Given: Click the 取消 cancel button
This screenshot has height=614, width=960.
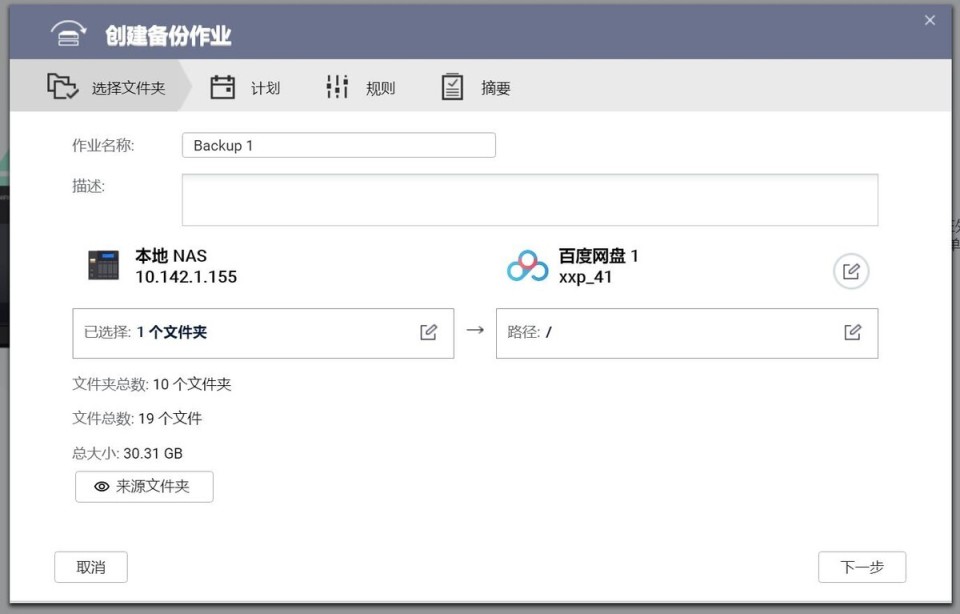Looking at the screenshot, I should click(x=91, y=567).
